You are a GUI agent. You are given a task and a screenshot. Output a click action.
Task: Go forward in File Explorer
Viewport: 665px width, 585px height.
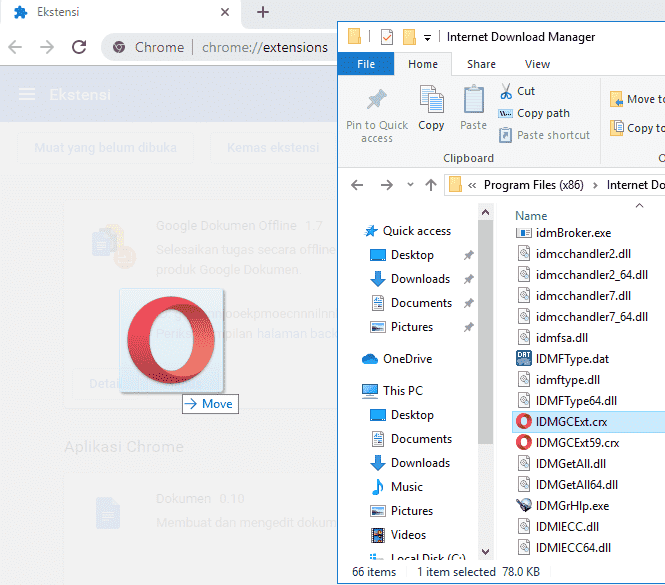tap(386, 185)
